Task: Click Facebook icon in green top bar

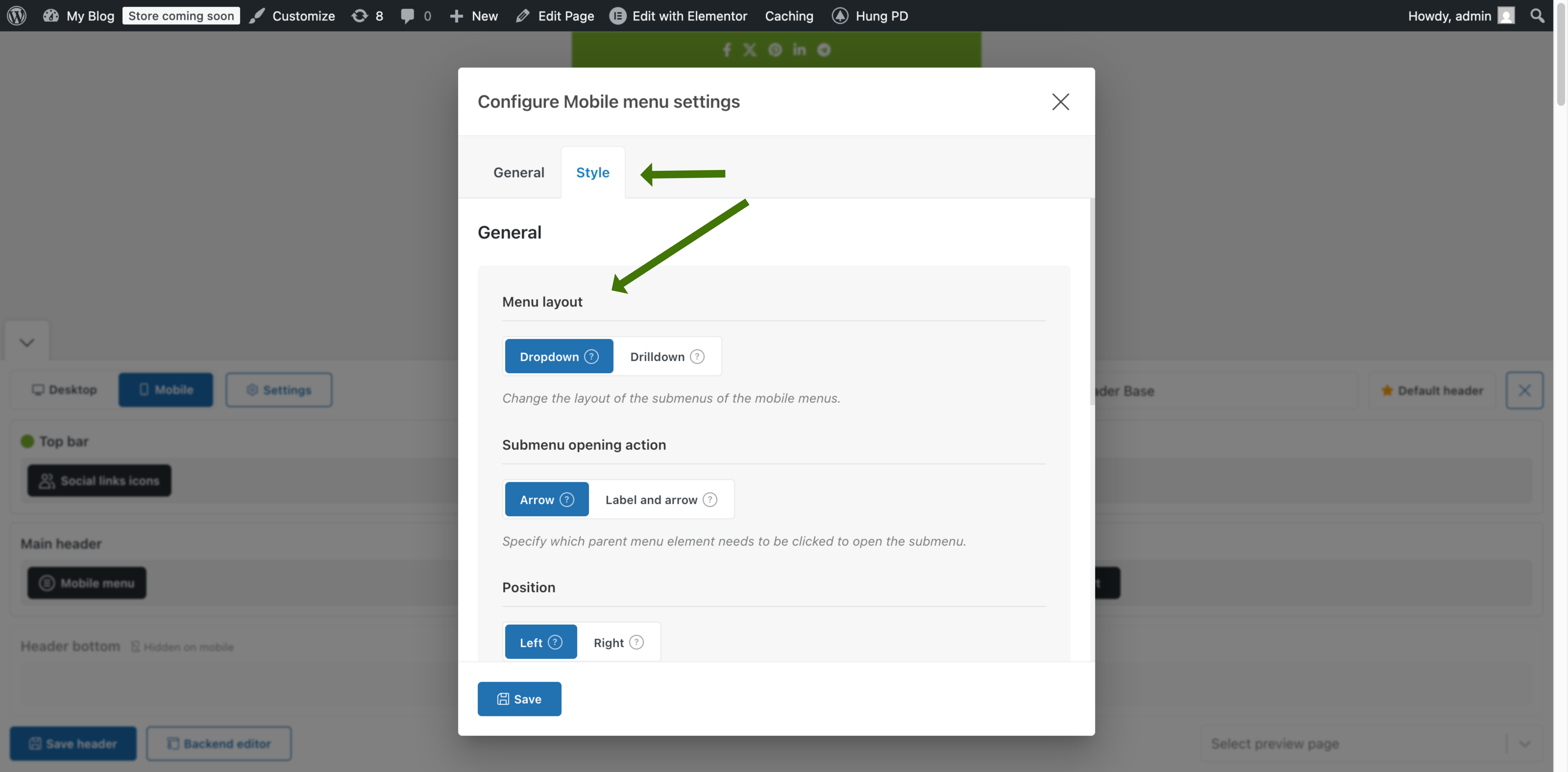Action: click(726, 50)
